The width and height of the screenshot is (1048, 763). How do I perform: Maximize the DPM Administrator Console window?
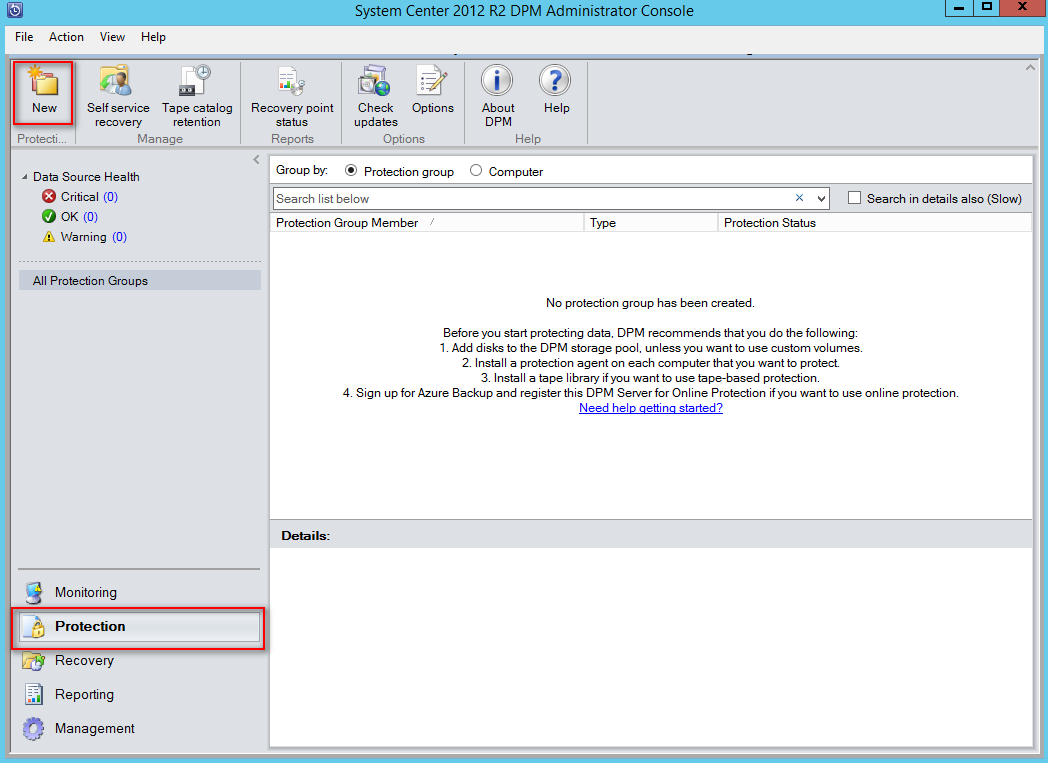(987, 8)
